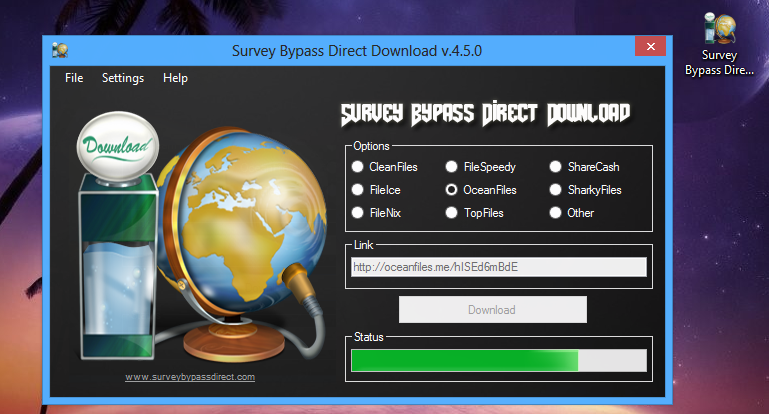This screenshot has height=414, width=769.
Task: Select the ShareCash radio option
Action: (x=555, y=167)
